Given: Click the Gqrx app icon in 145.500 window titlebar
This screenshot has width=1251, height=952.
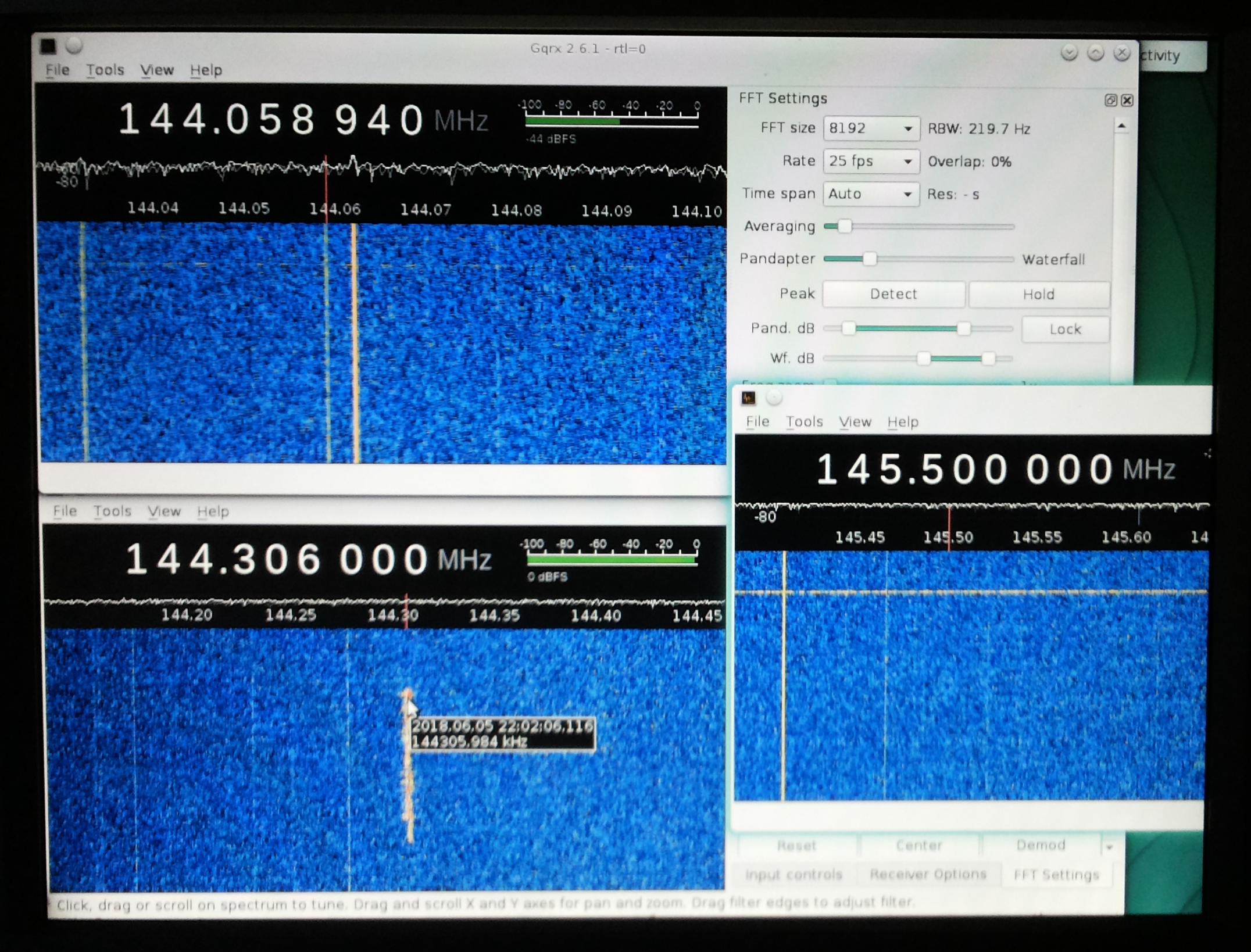Looking at the screenshot, I should point(748,398).
